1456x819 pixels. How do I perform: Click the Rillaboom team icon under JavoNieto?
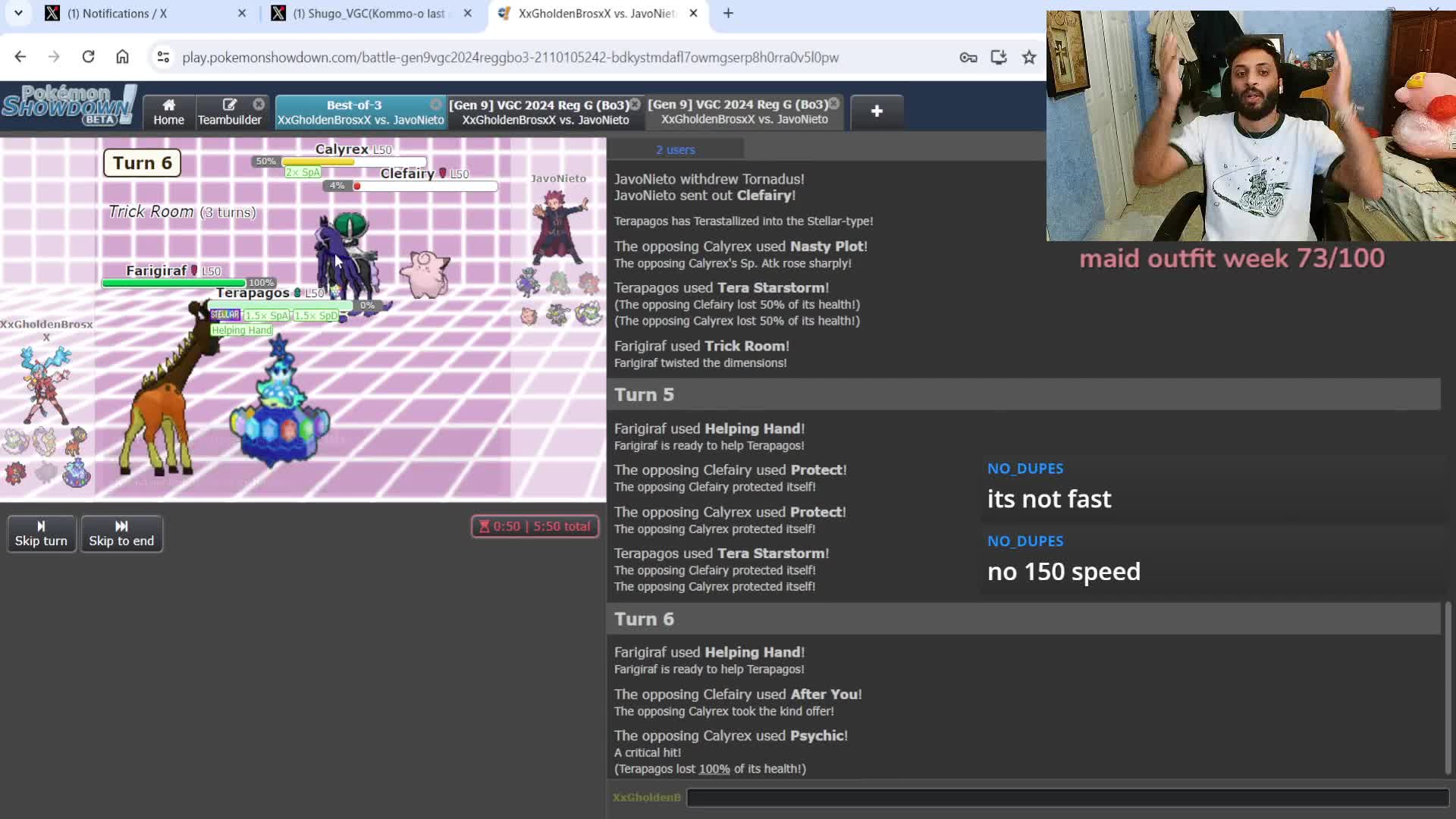click(559, 283)
